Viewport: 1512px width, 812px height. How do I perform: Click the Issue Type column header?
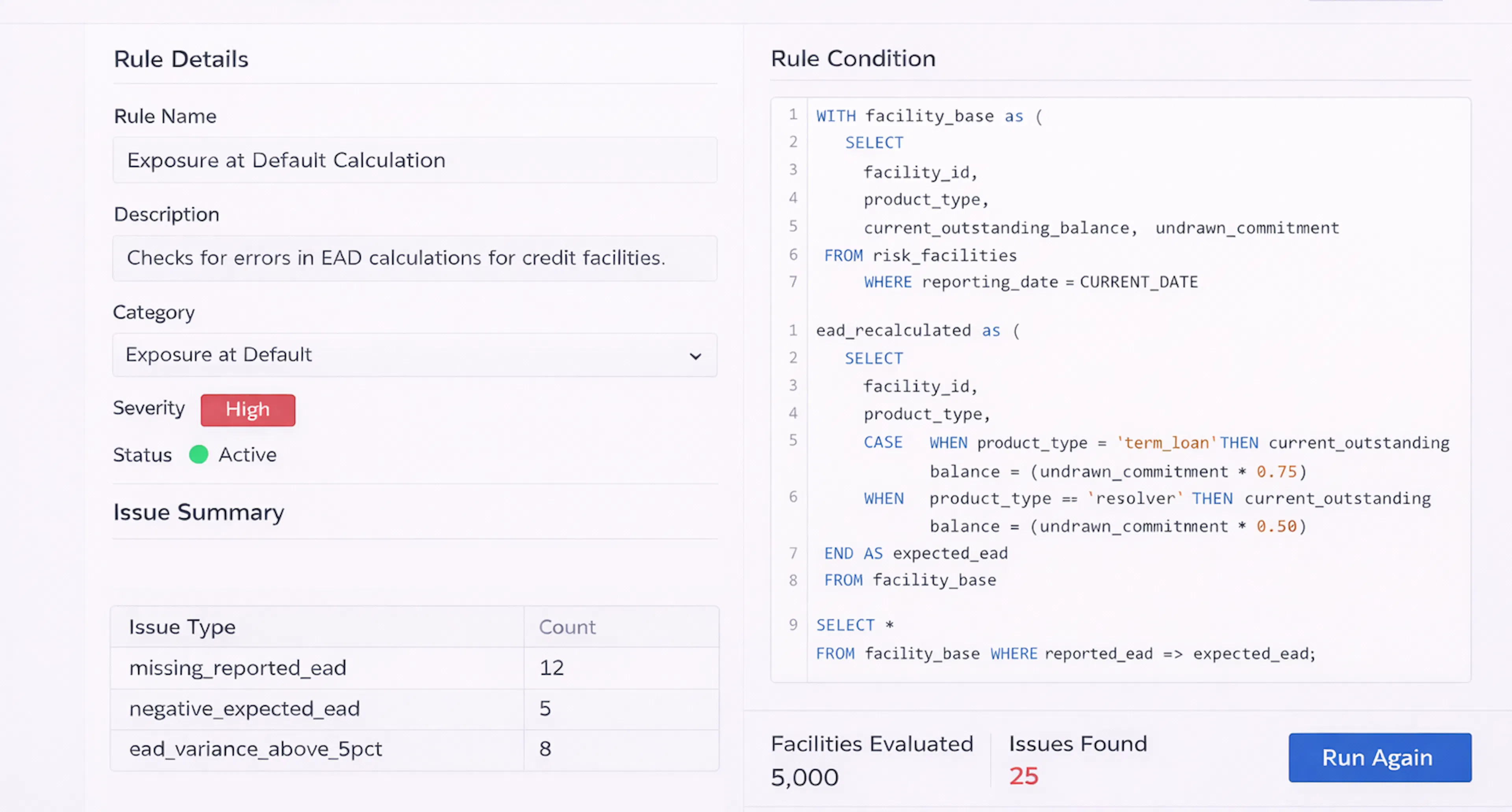(182, 627)
